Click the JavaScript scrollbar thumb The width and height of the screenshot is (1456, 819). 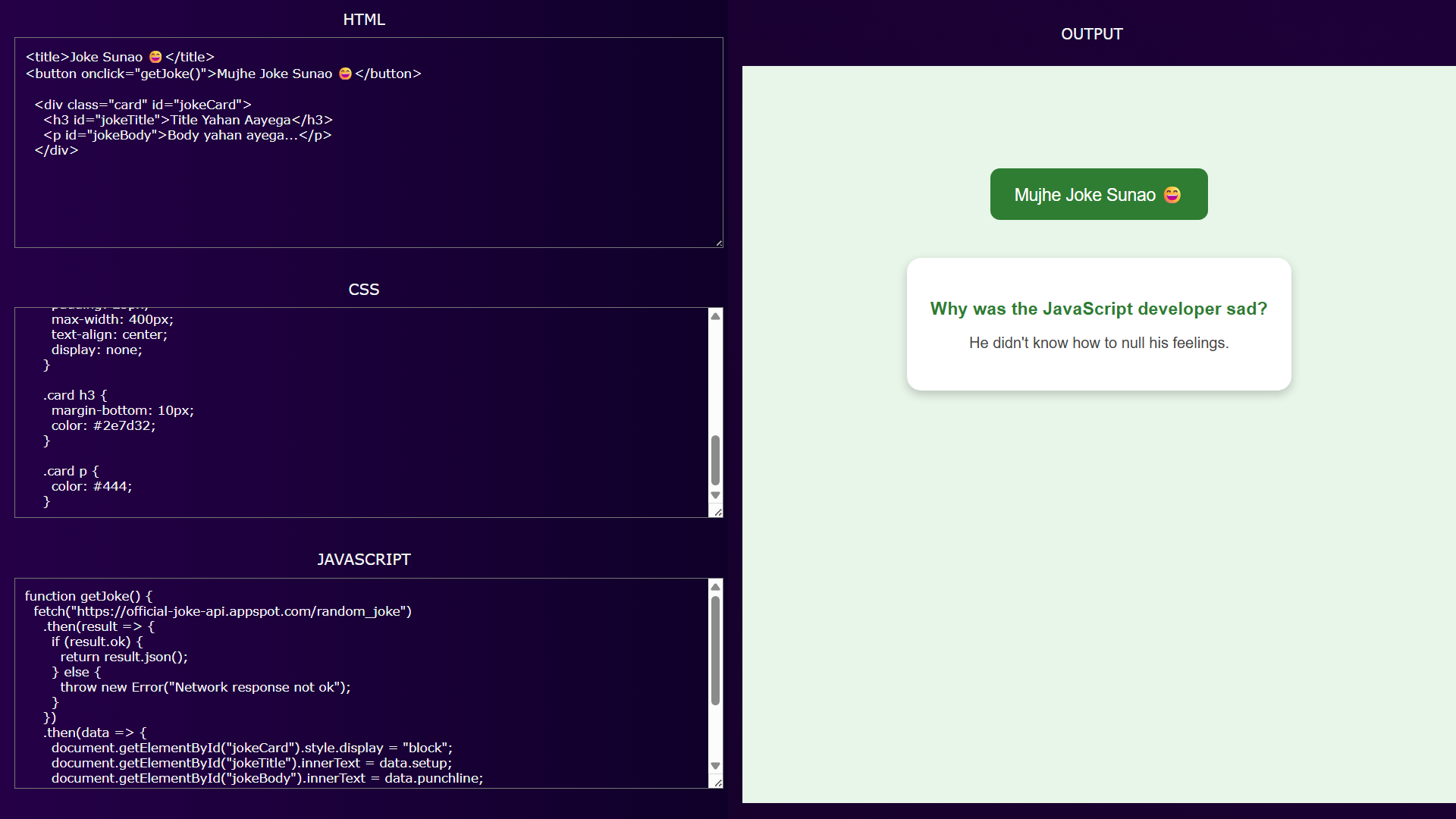click(715, 651)
